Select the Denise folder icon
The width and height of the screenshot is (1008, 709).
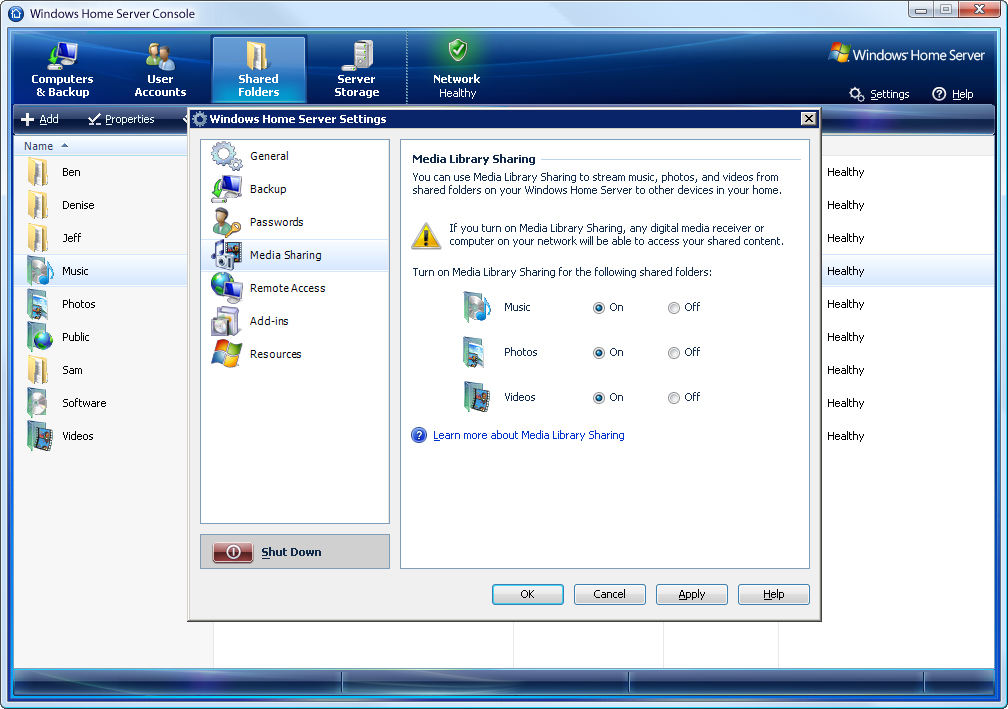pyautogui.click(x=38, y=205)
